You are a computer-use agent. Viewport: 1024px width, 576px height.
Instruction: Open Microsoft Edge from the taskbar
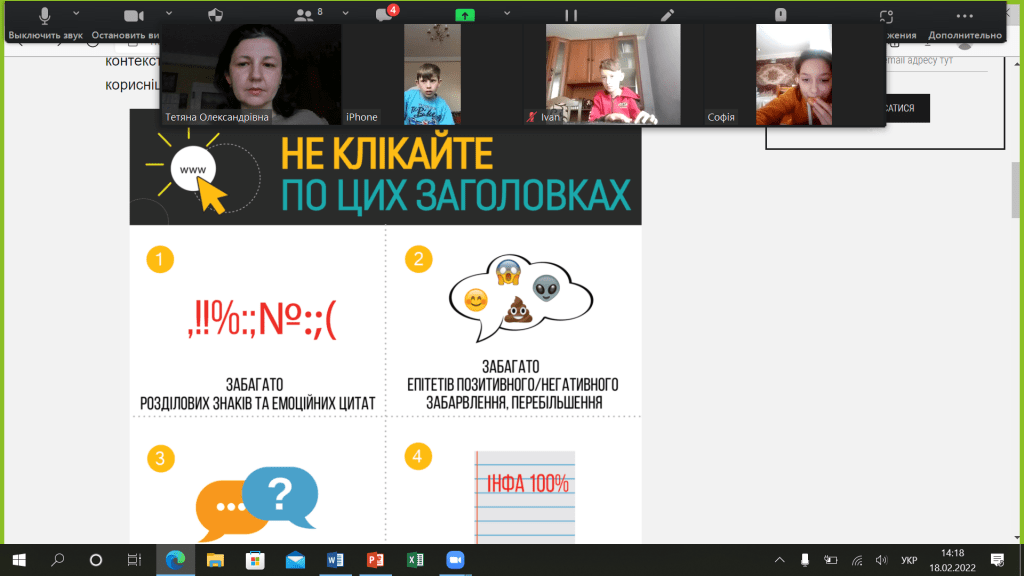[x=174, y=559]
